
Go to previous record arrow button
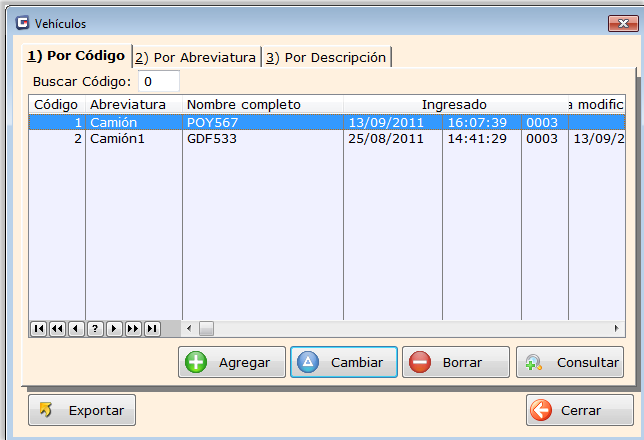point(76,328)
